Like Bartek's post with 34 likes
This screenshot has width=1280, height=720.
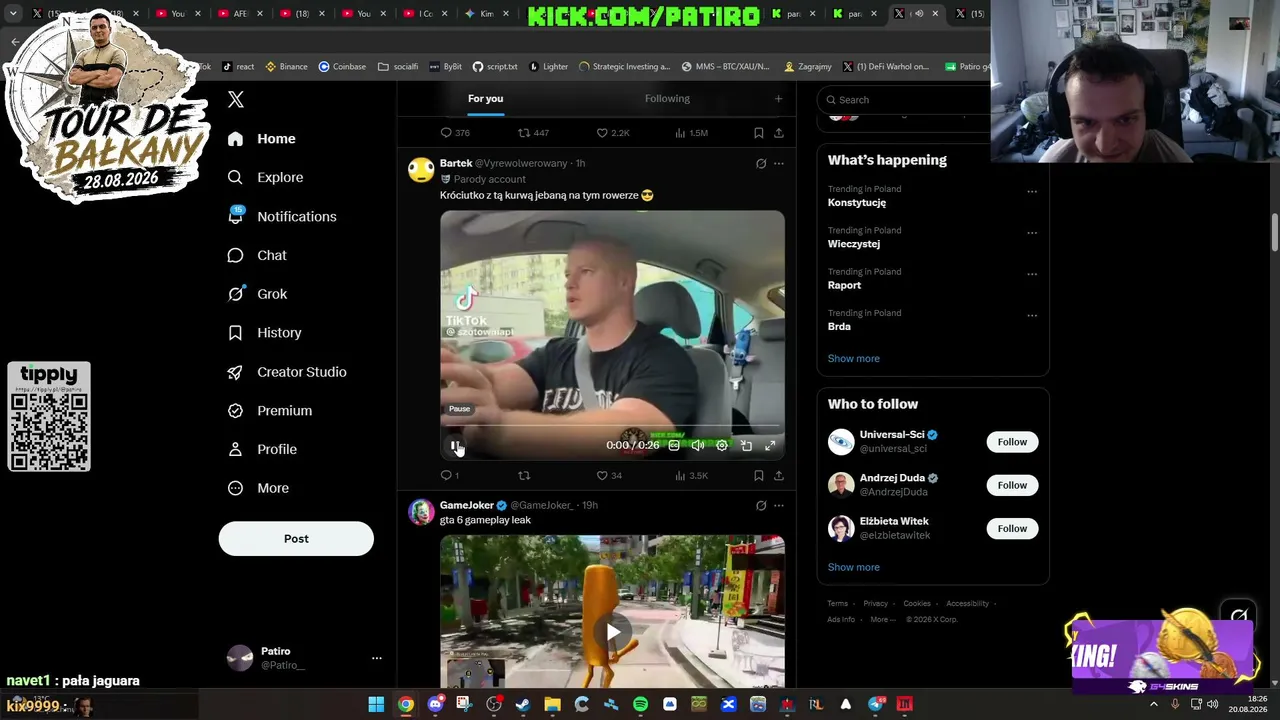609,475
